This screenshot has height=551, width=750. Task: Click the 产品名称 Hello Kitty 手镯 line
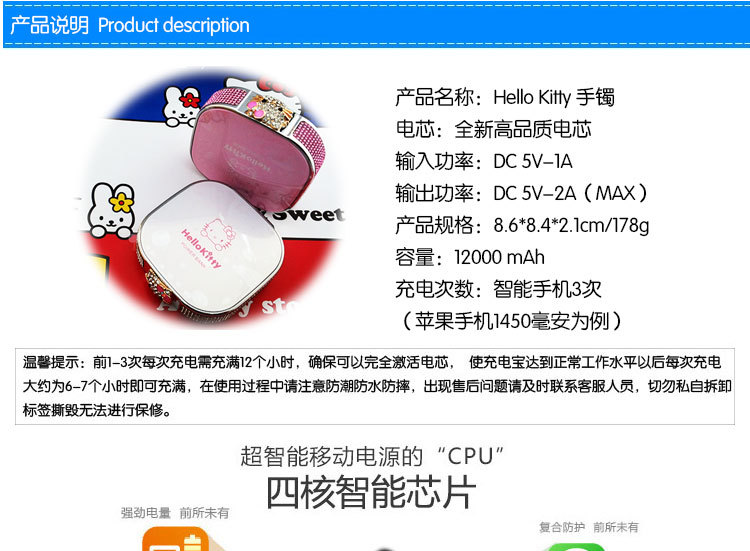505,97
